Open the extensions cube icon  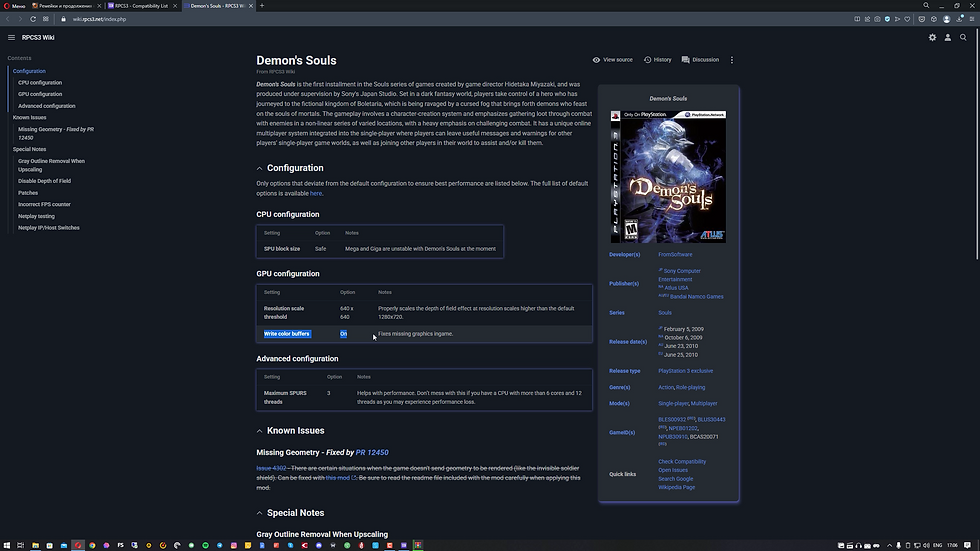click(934, 19)
